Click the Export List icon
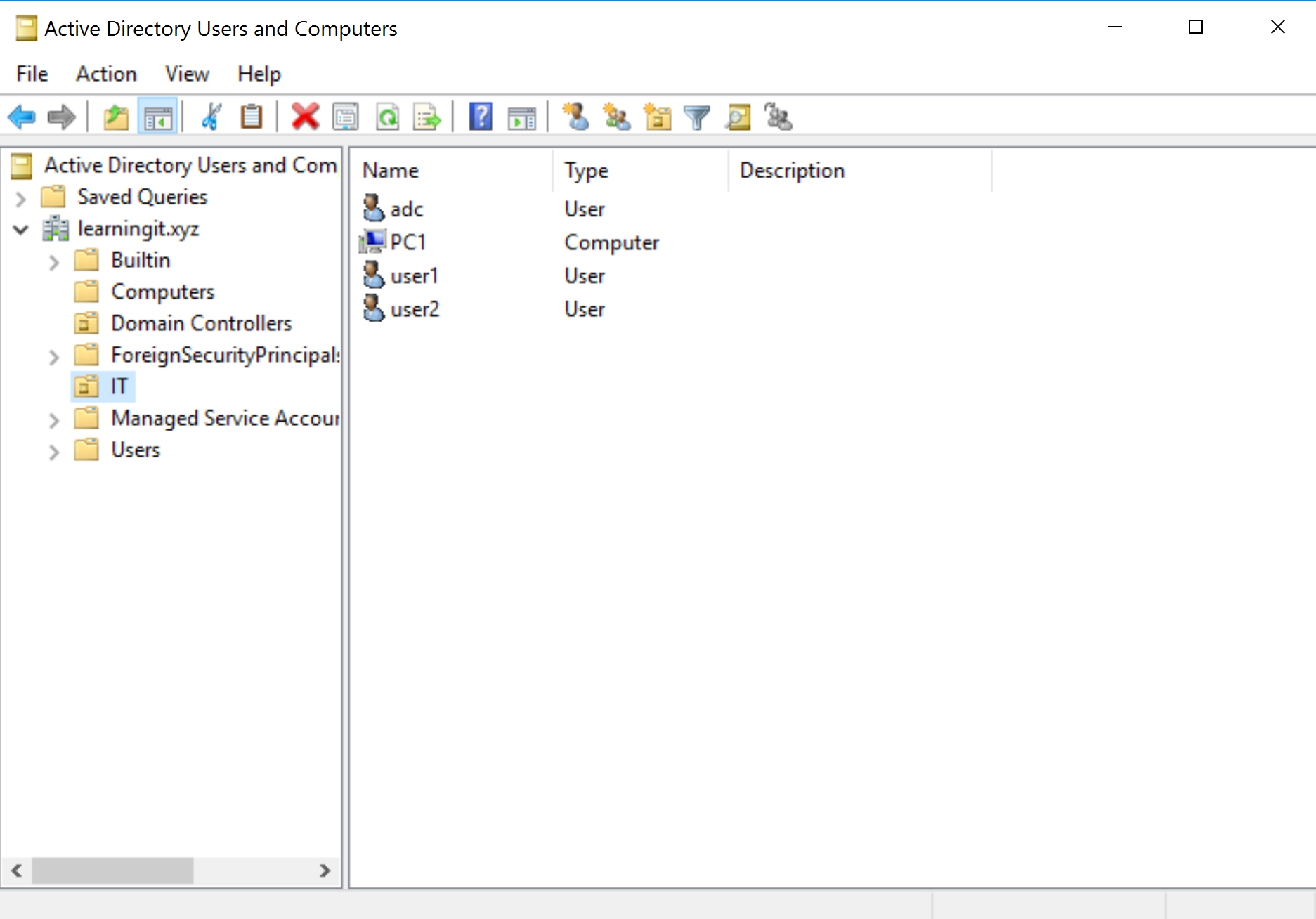Screen dimensions: 1316x919 point(427,117)
